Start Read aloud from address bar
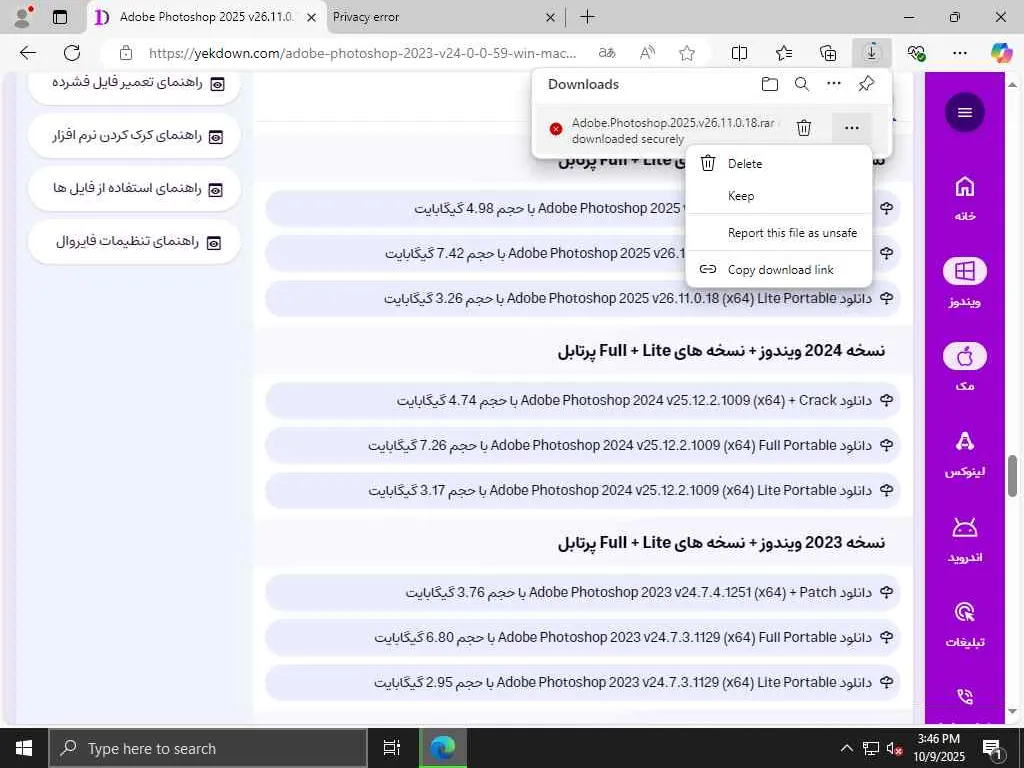This screenshot has width=1024, height=768. point(647,53)
